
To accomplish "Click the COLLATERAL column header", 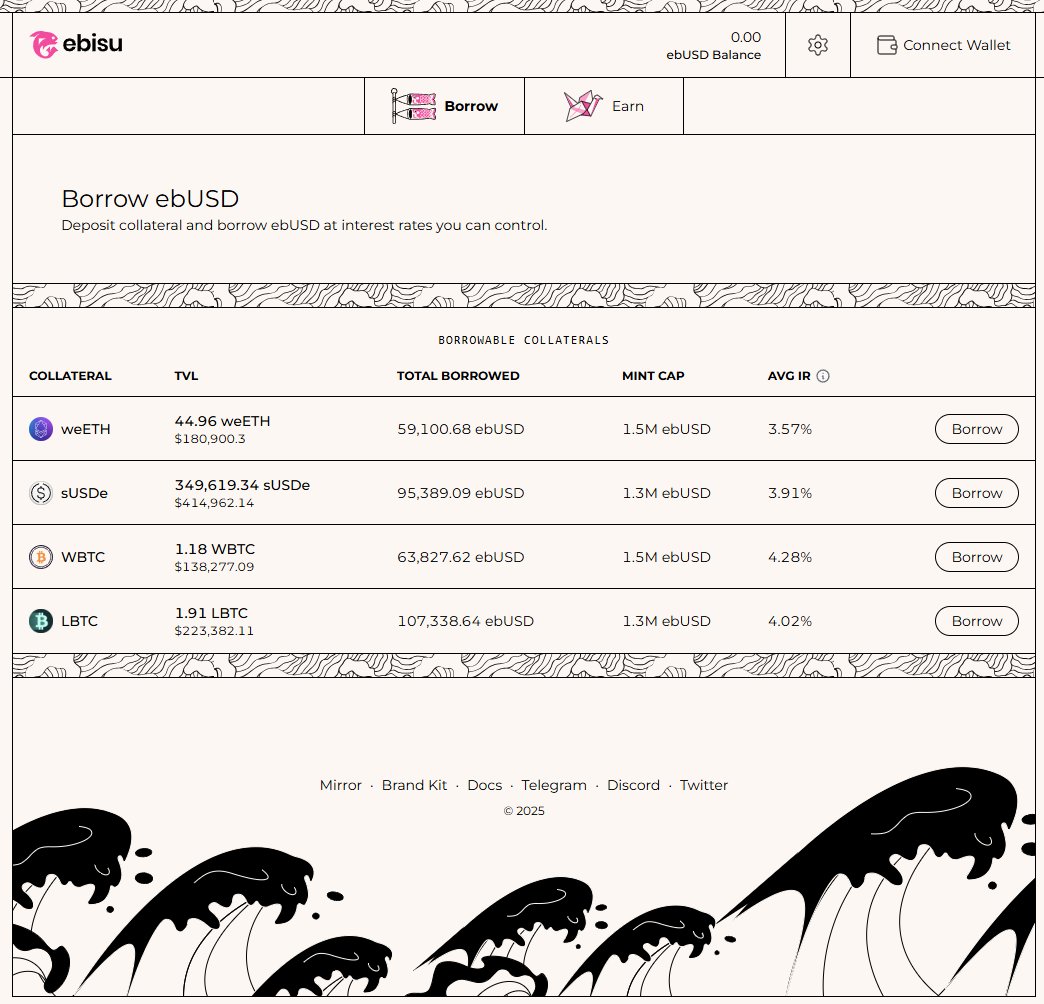I will pos(70,376).
